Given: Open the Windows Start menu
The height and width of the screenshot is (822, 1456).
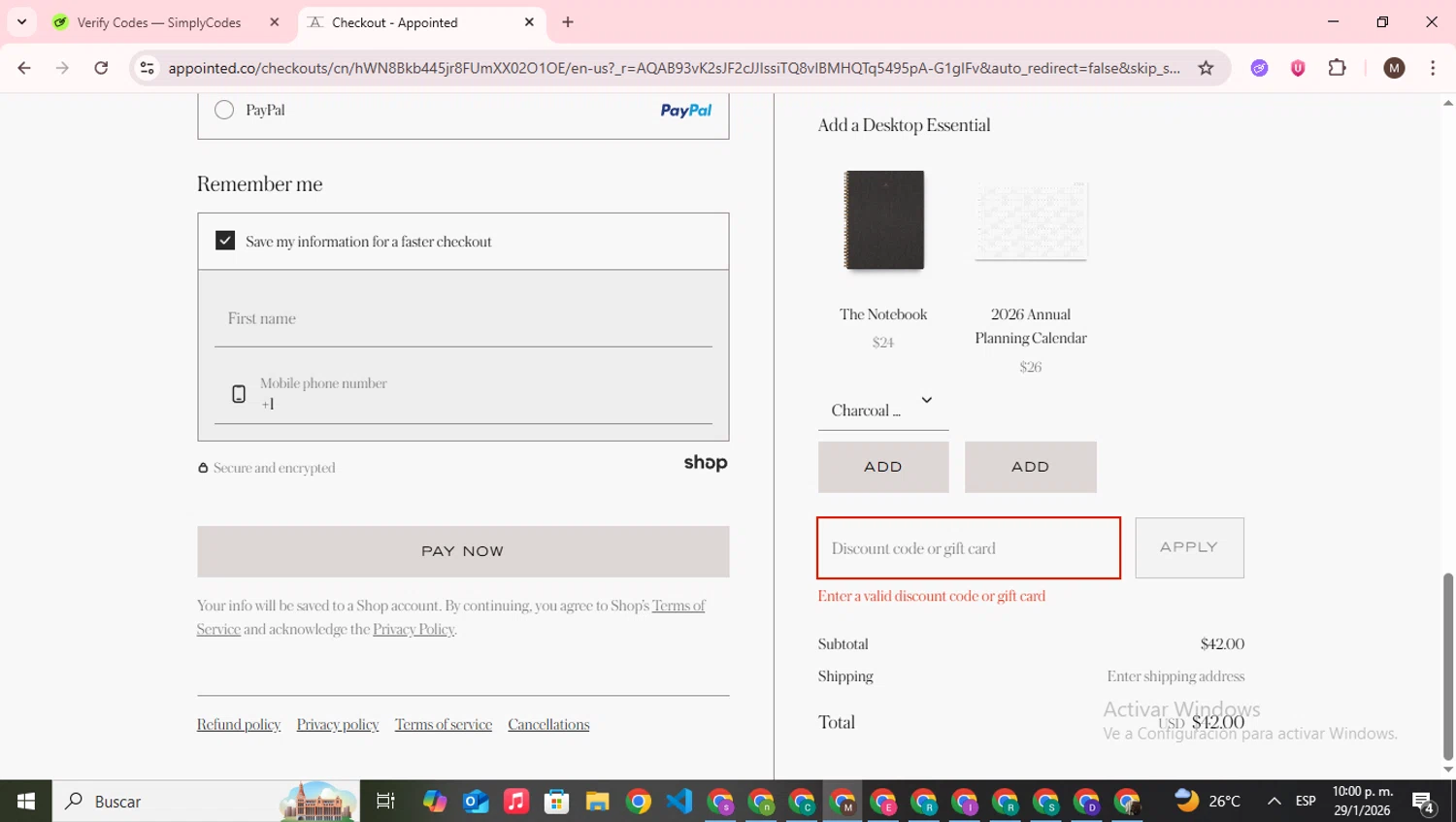Looking at the screenshot, I should point(26,801).
